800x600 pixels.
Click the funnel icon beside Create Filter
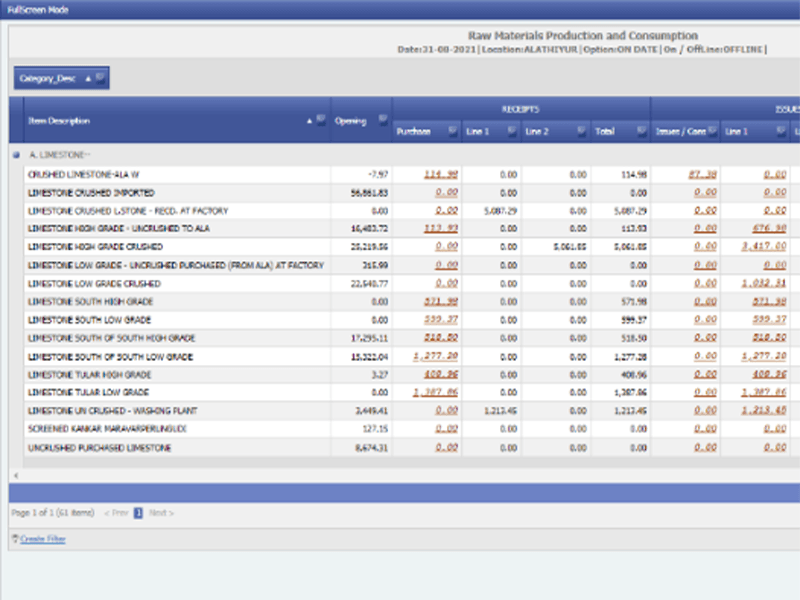(15, 538)
